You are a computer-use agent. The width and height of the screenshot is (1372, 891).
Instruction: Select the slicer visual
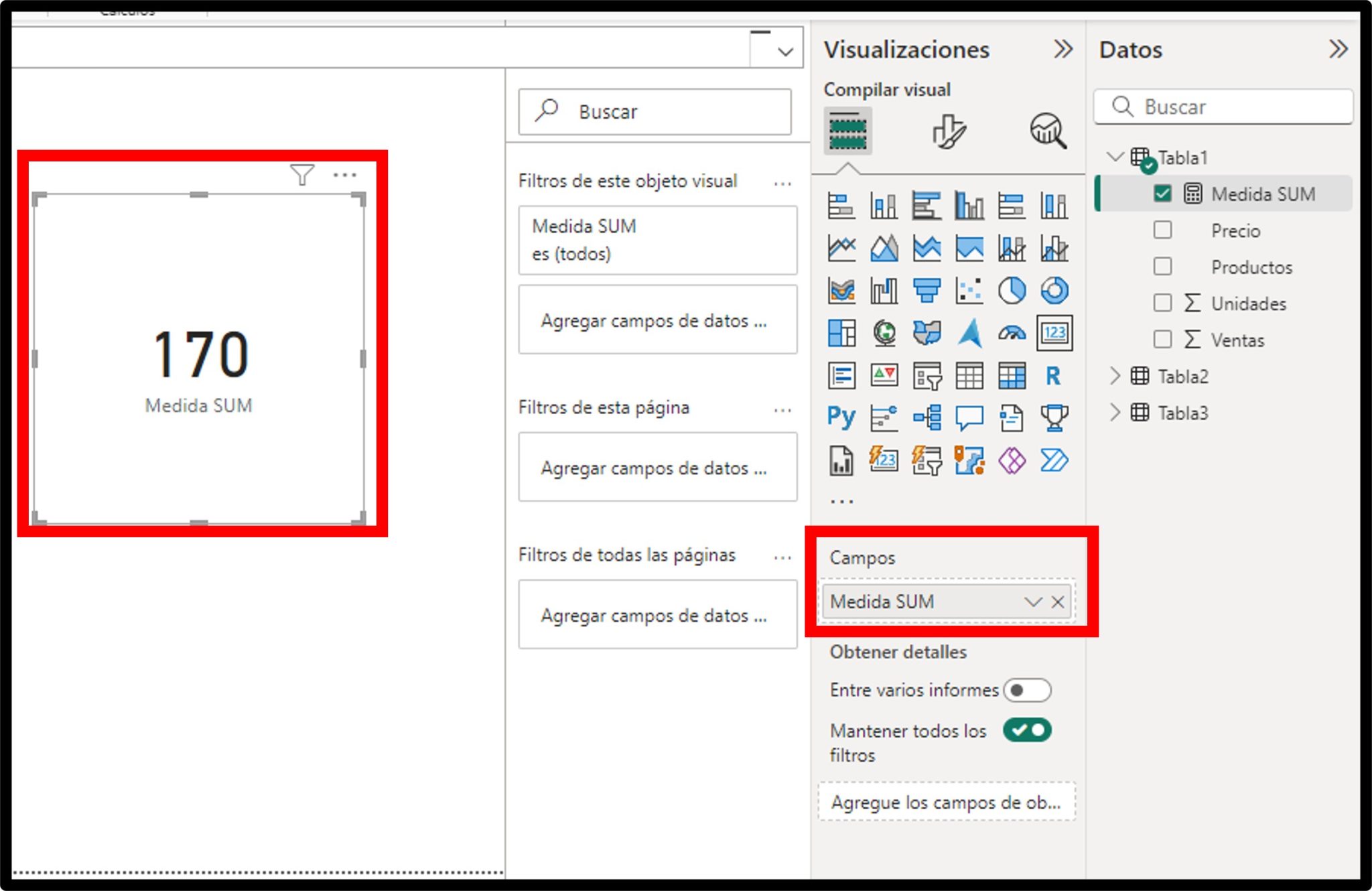[927, 376]
